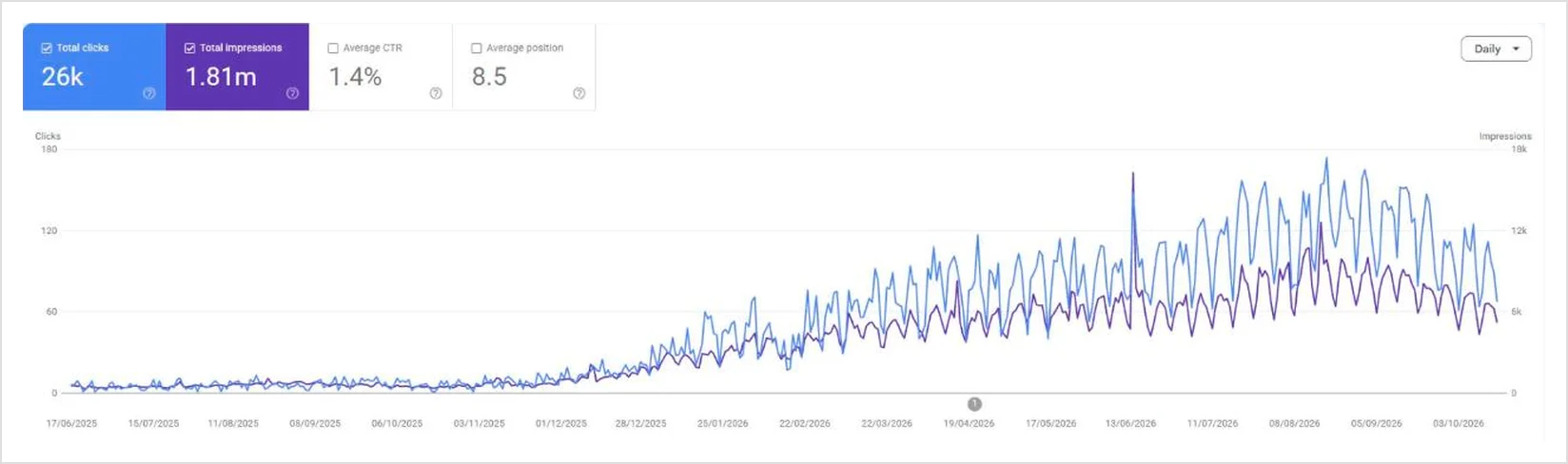Click the 01/12/2025 date axis label

click(561, 424)
